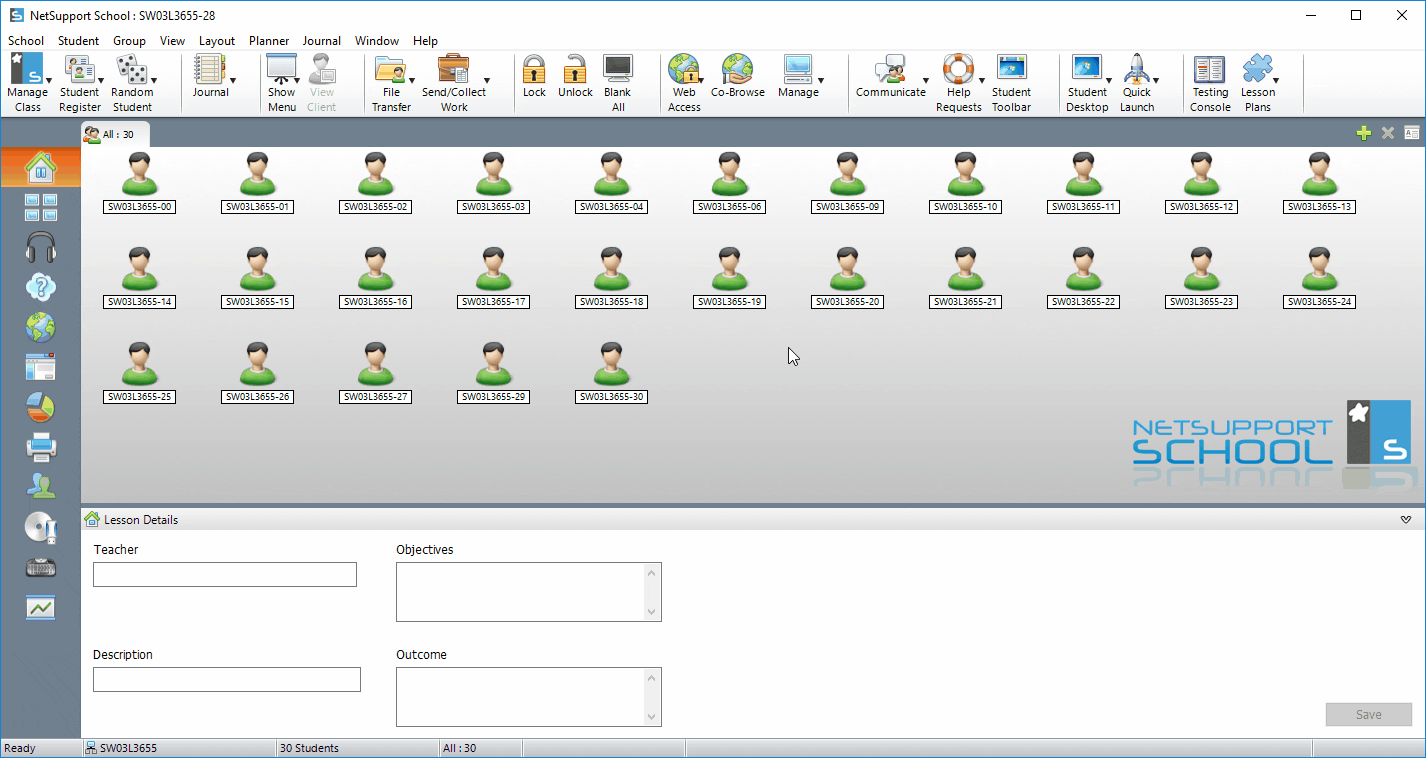Screen dimensions: 1426x758
Task: Blank all student screens
Action: point(617,80)
